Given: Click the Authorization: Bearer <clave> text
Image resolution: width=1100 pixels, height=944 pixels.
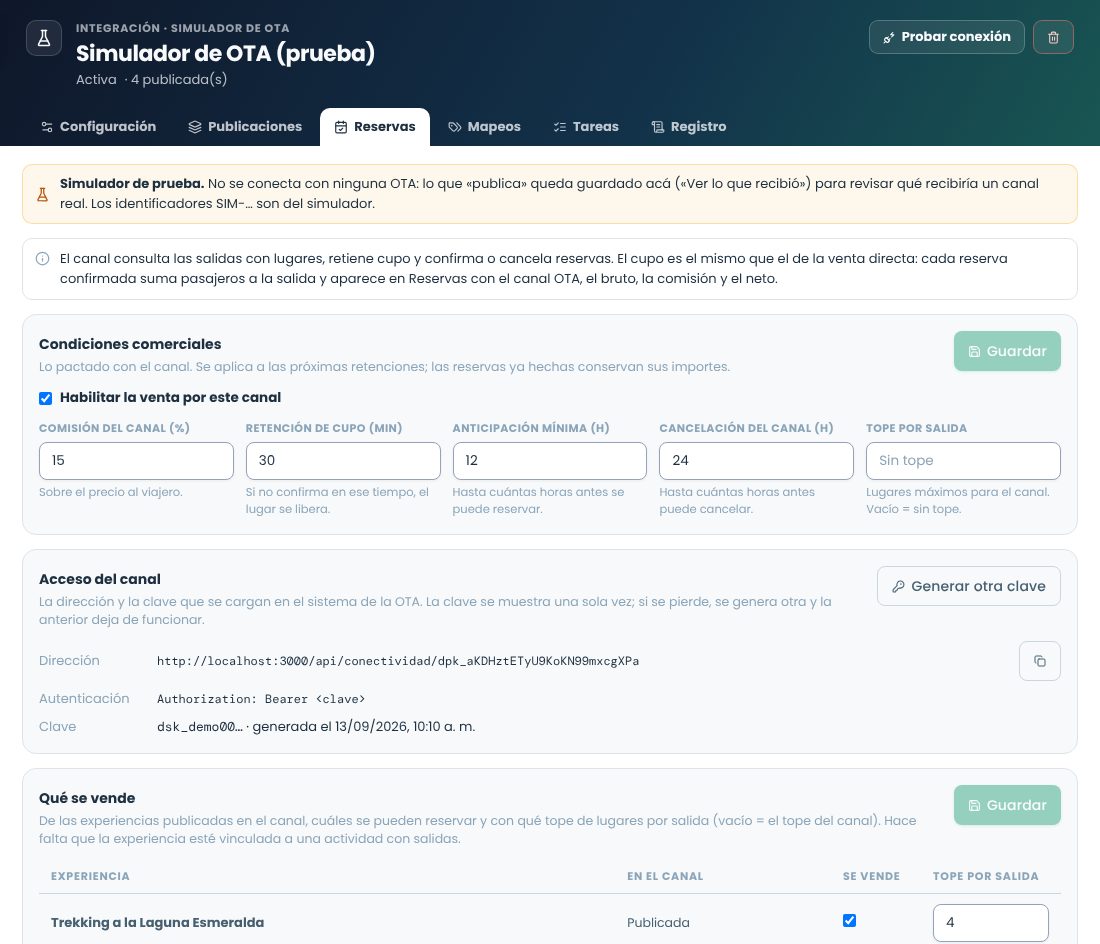Looking at the screenshot, I should pyautogui.click(x=261, y=699).
